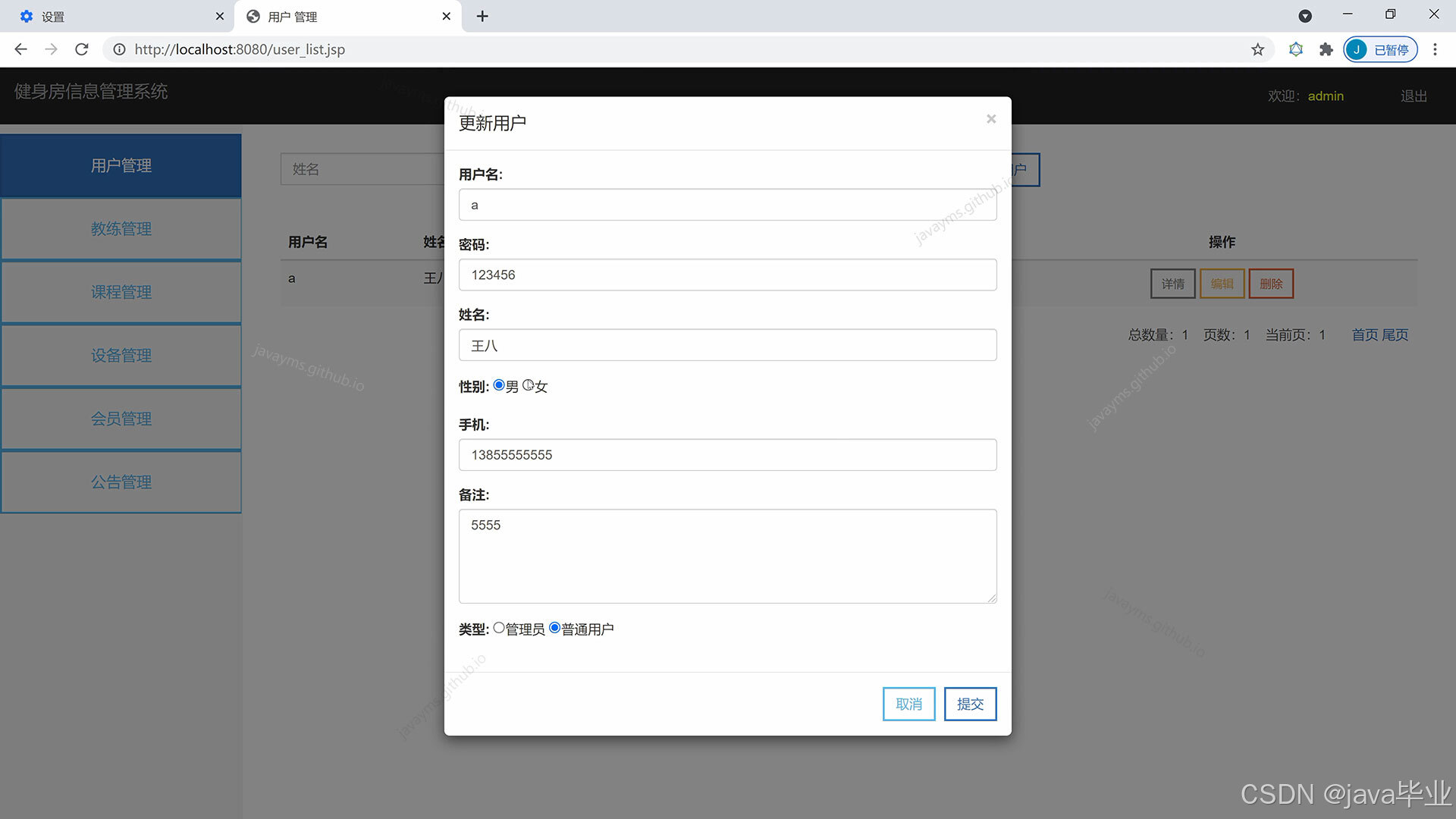The height and width of the screenshot is (819, 1456).
Task: Click the 详情 button for user a
Action: [x=1172, y=284]
